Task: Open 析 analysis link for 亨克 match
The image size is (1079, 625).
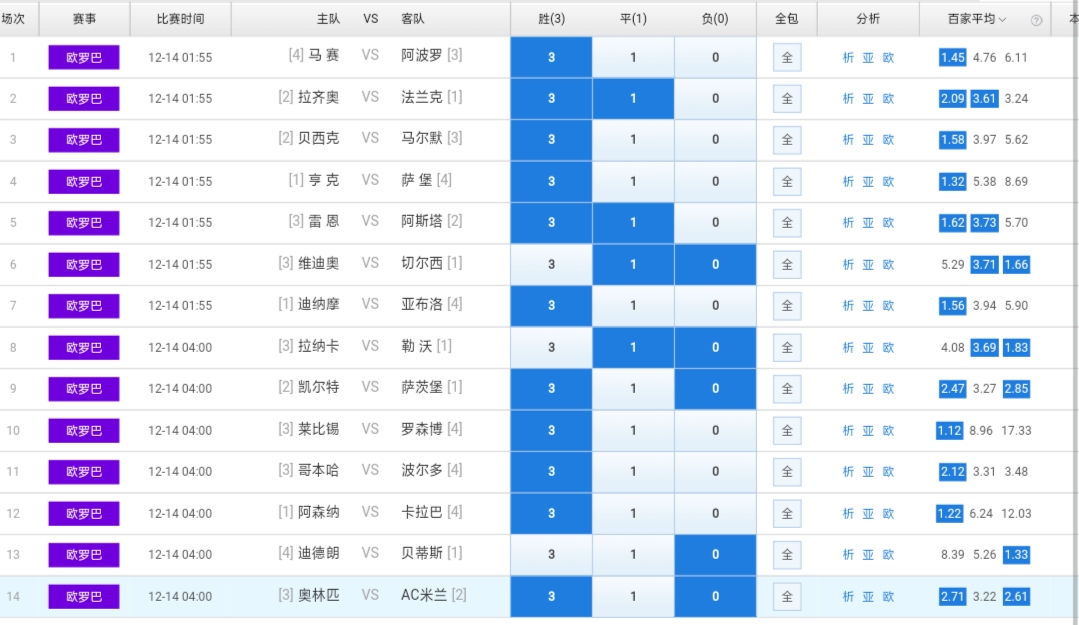Action: [848, 182]
